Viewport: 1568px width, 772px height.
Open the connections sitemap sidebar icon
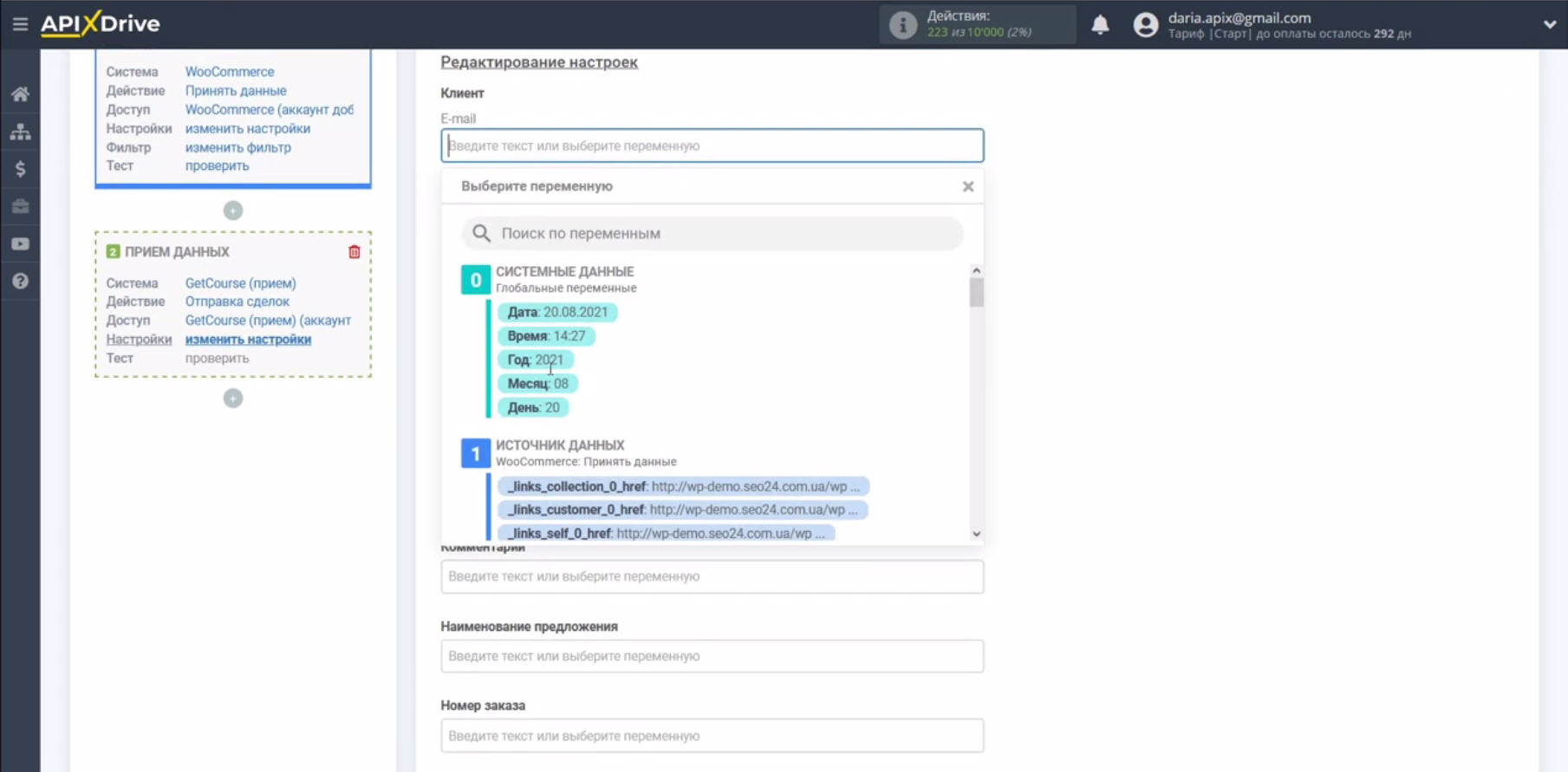pos(20,132)
